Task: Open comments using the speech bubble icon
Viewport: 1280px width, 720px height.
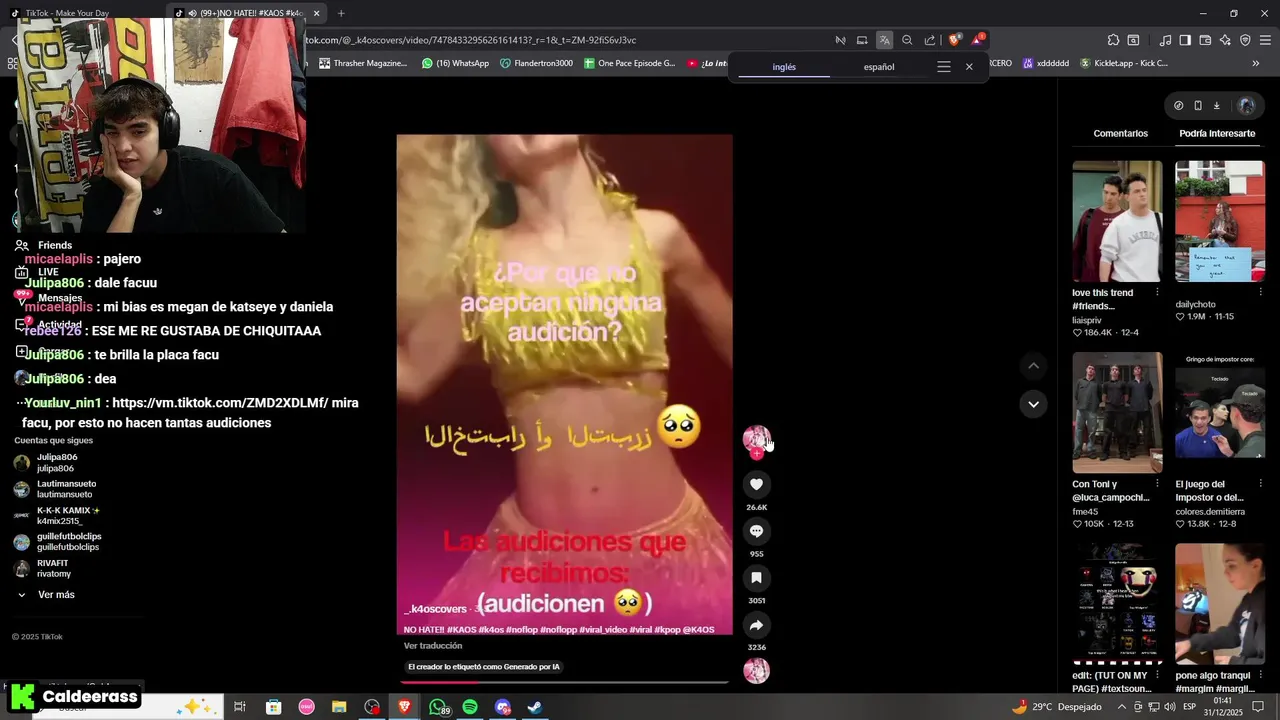Action: [756, 531]
